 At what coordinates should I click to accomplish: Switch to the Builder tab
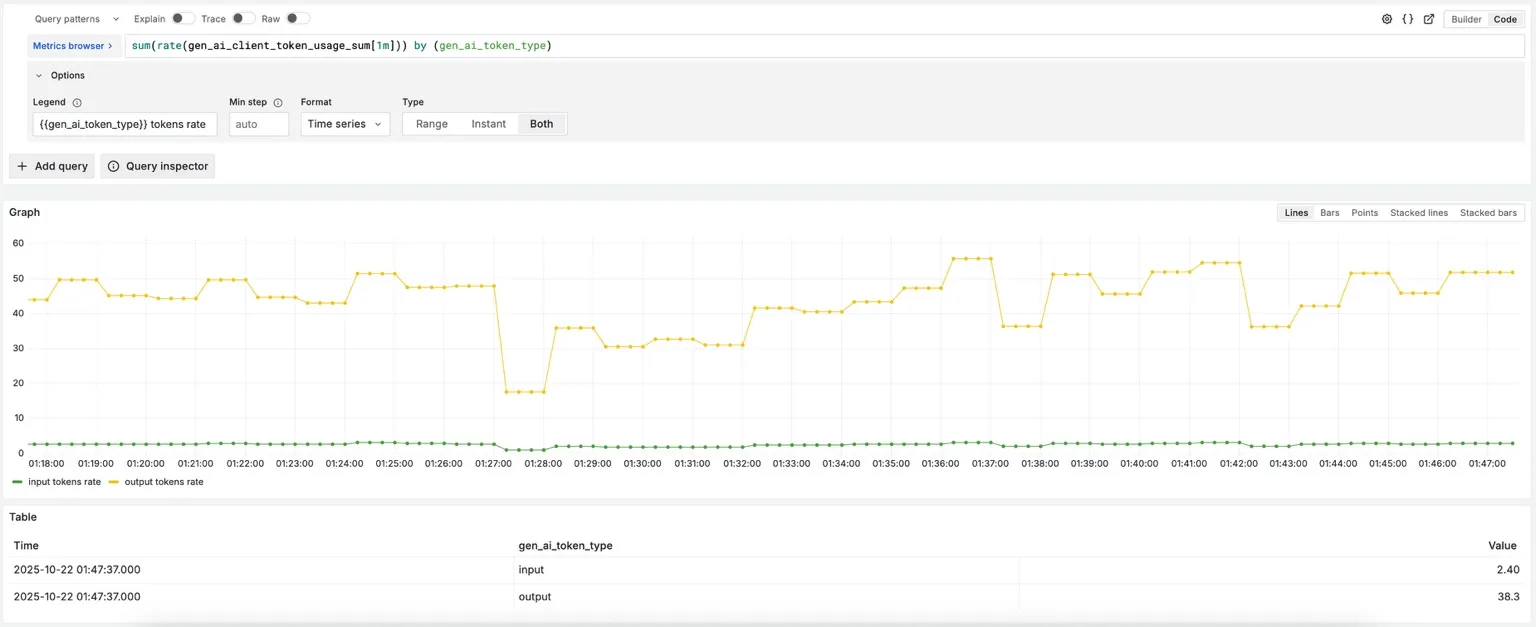pyautogui.click(x=1465, y=19)
